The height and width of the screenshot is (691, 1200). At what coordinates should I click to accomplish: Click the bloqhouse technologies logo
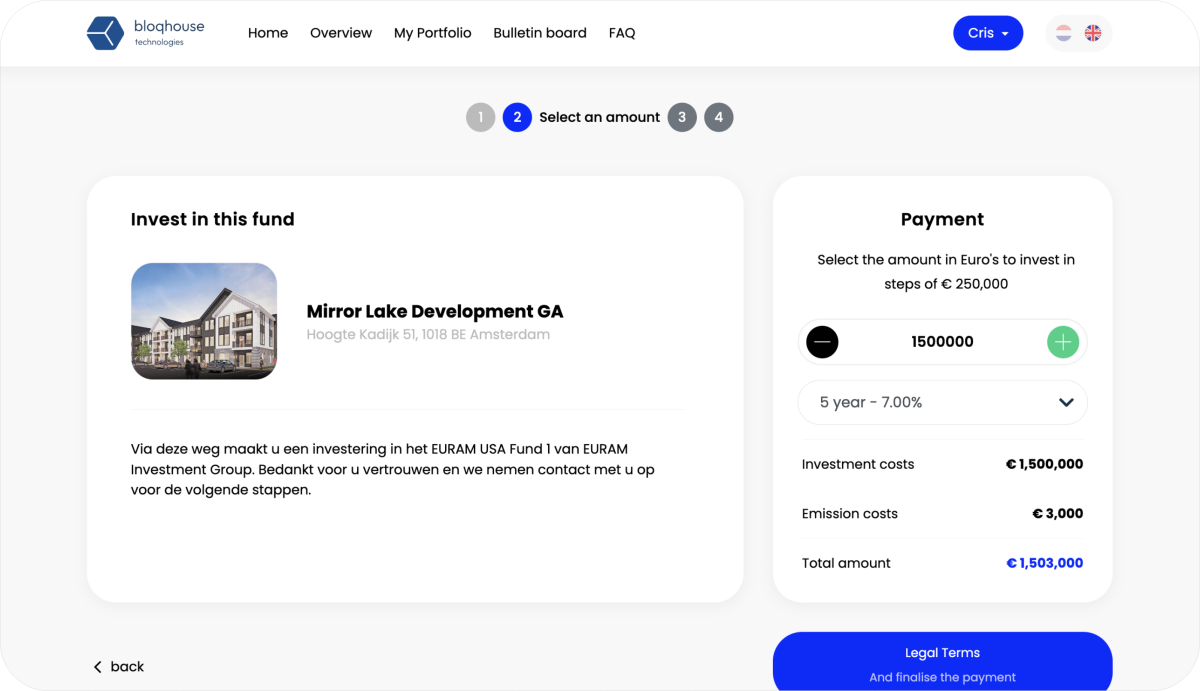(145, 33)
